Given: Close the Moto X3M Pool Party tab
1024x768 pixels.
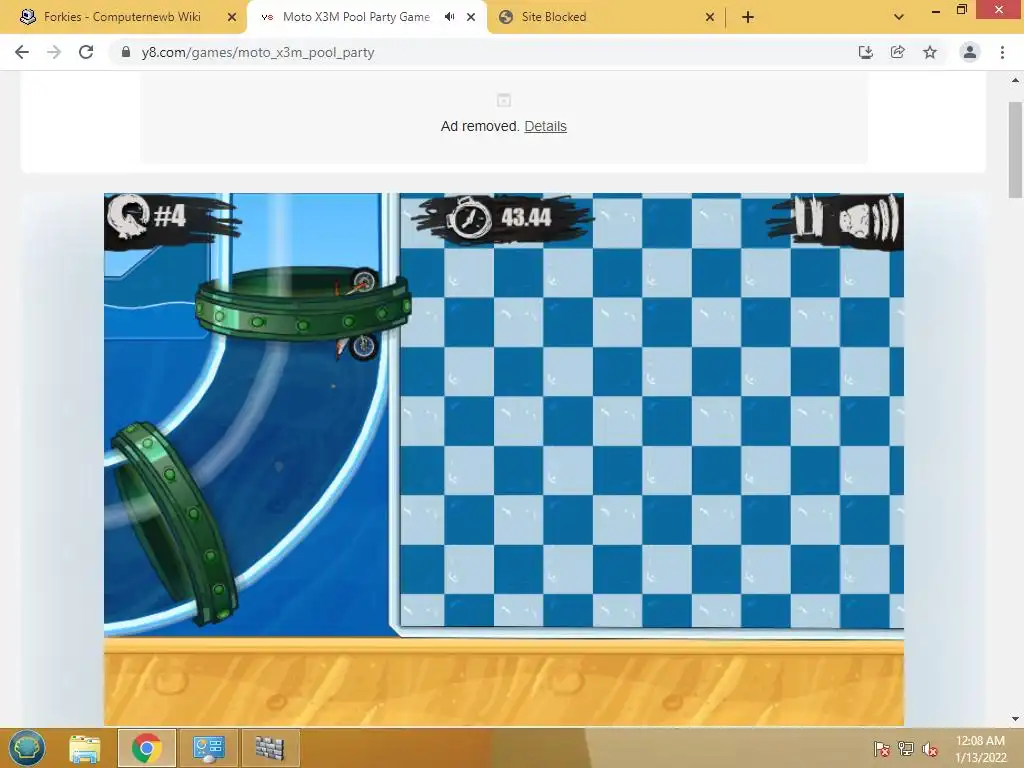Looking at the screenshot, I should click(x=471, y=17).
